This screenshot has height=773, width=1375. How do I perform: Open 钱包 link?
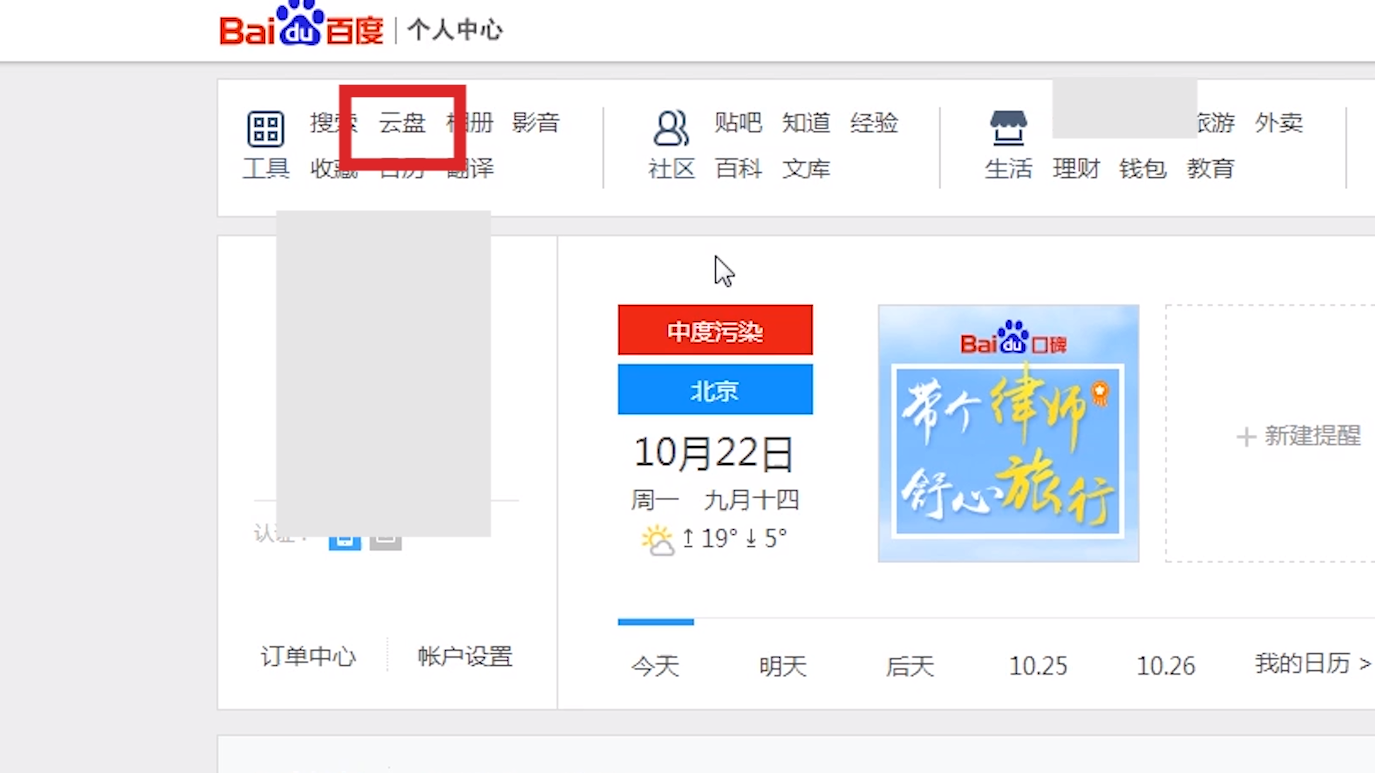point(1143,169)
